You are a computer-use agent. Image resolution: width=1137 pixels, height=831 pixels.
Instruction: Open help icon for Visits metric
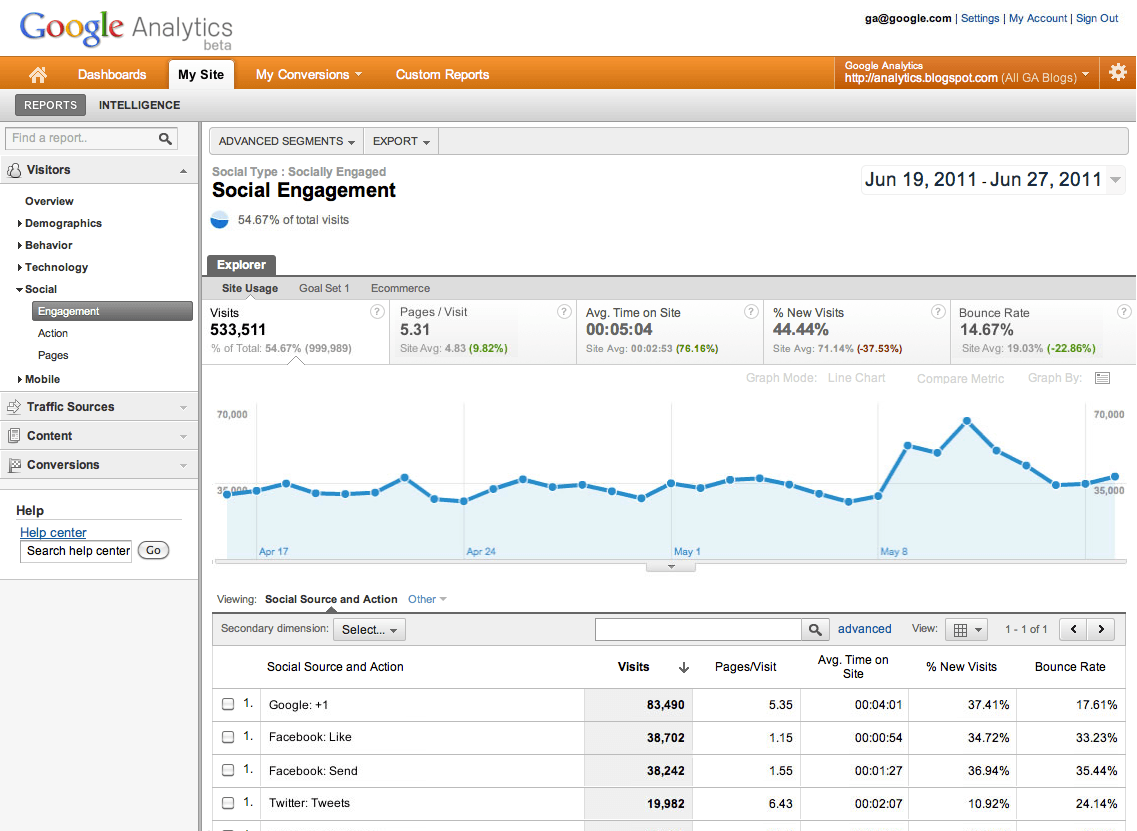pyautogui.click(x=377, y=312)
